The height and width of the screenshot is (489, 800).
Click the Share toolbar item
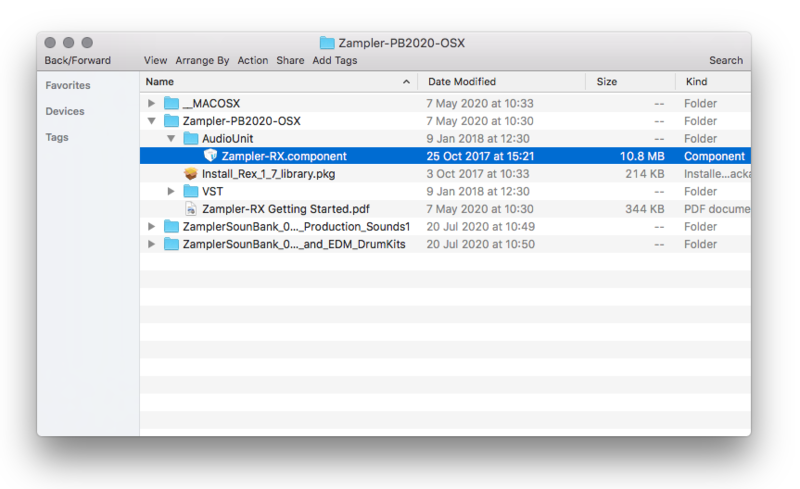(x=290, y=60)
